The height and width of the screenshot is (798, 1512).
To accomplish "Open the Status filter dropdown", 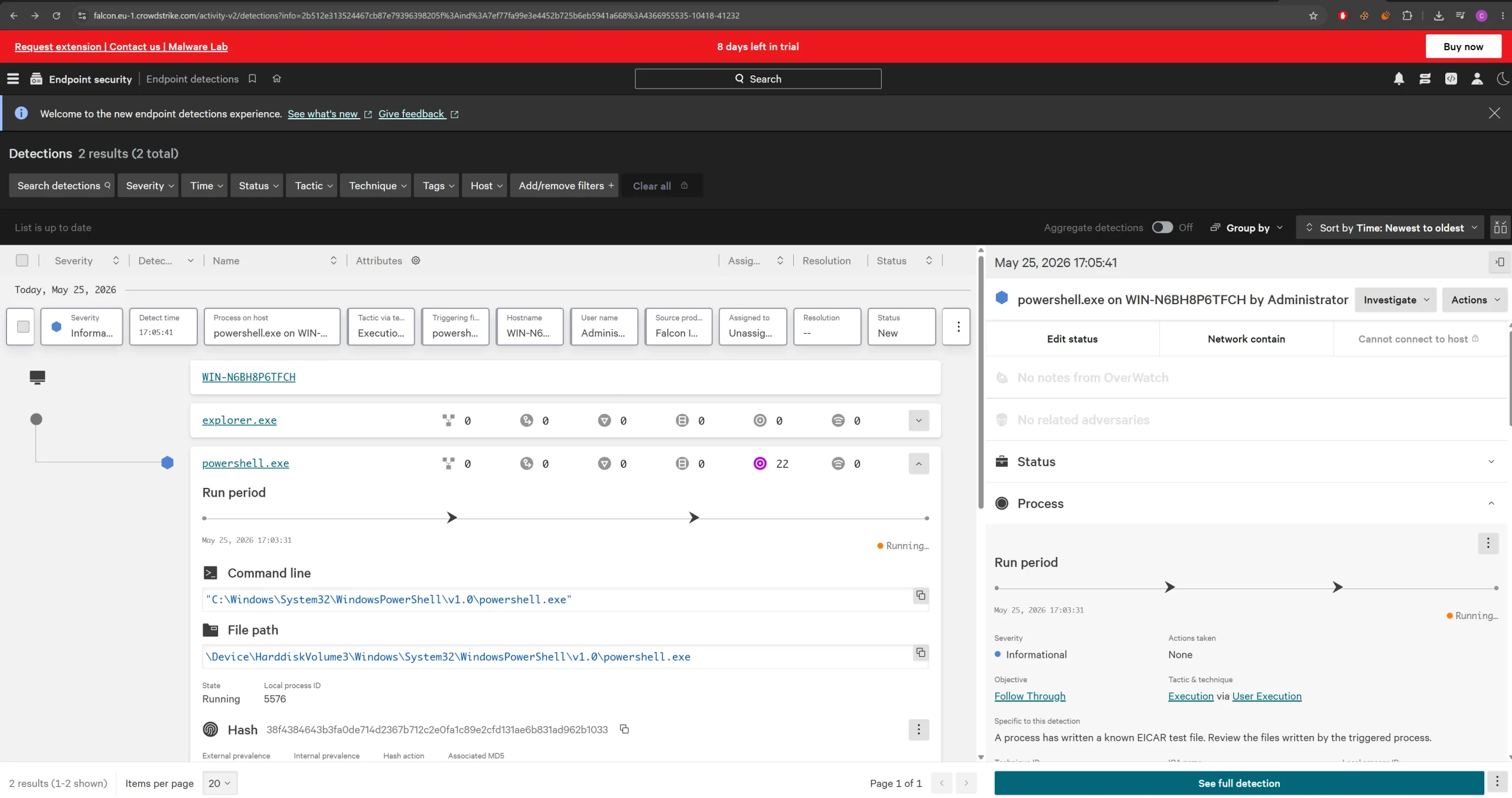I will pos(257,185).
